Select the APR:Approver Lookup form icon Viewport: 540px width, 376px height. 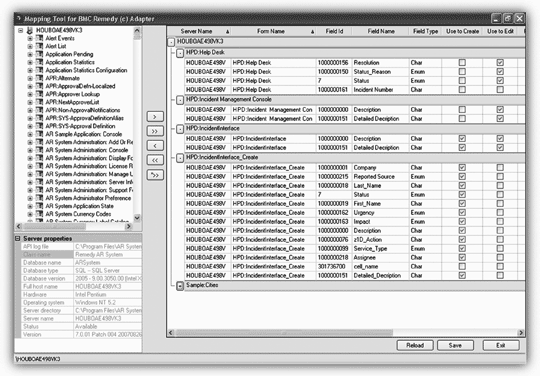click(40, 94)
